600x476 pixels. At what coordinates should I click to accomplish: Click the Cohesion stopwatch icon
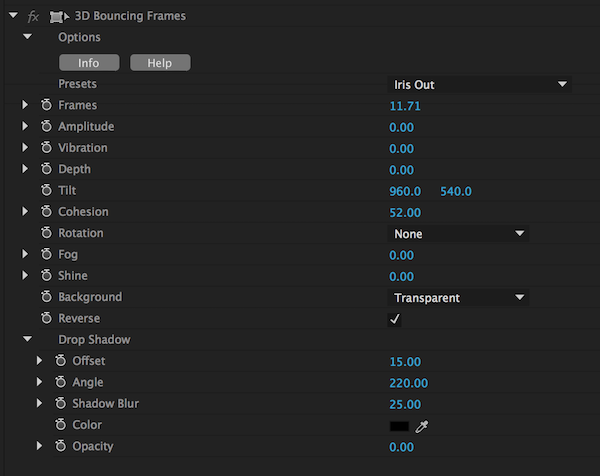(46, 212)
